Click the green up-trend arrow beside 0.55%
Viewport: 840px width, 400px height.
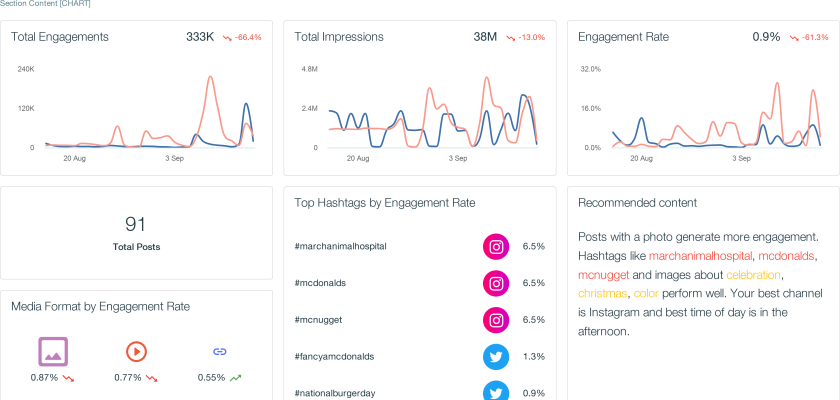point(235,378)
